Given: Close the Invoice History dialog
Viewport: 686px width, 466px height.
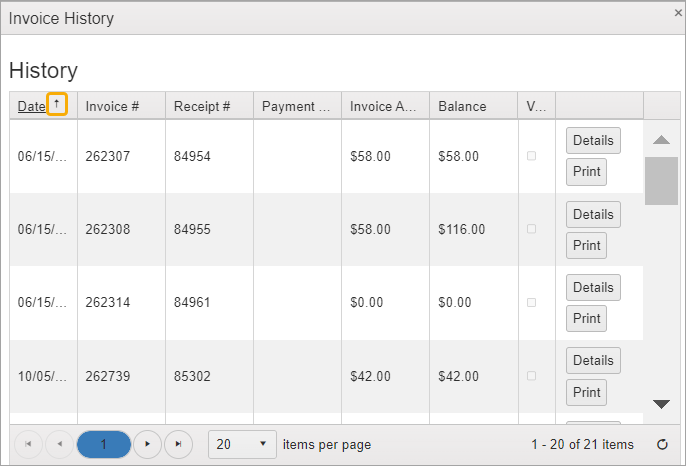Looking at the screenshot, I should (x=678, y=13).
